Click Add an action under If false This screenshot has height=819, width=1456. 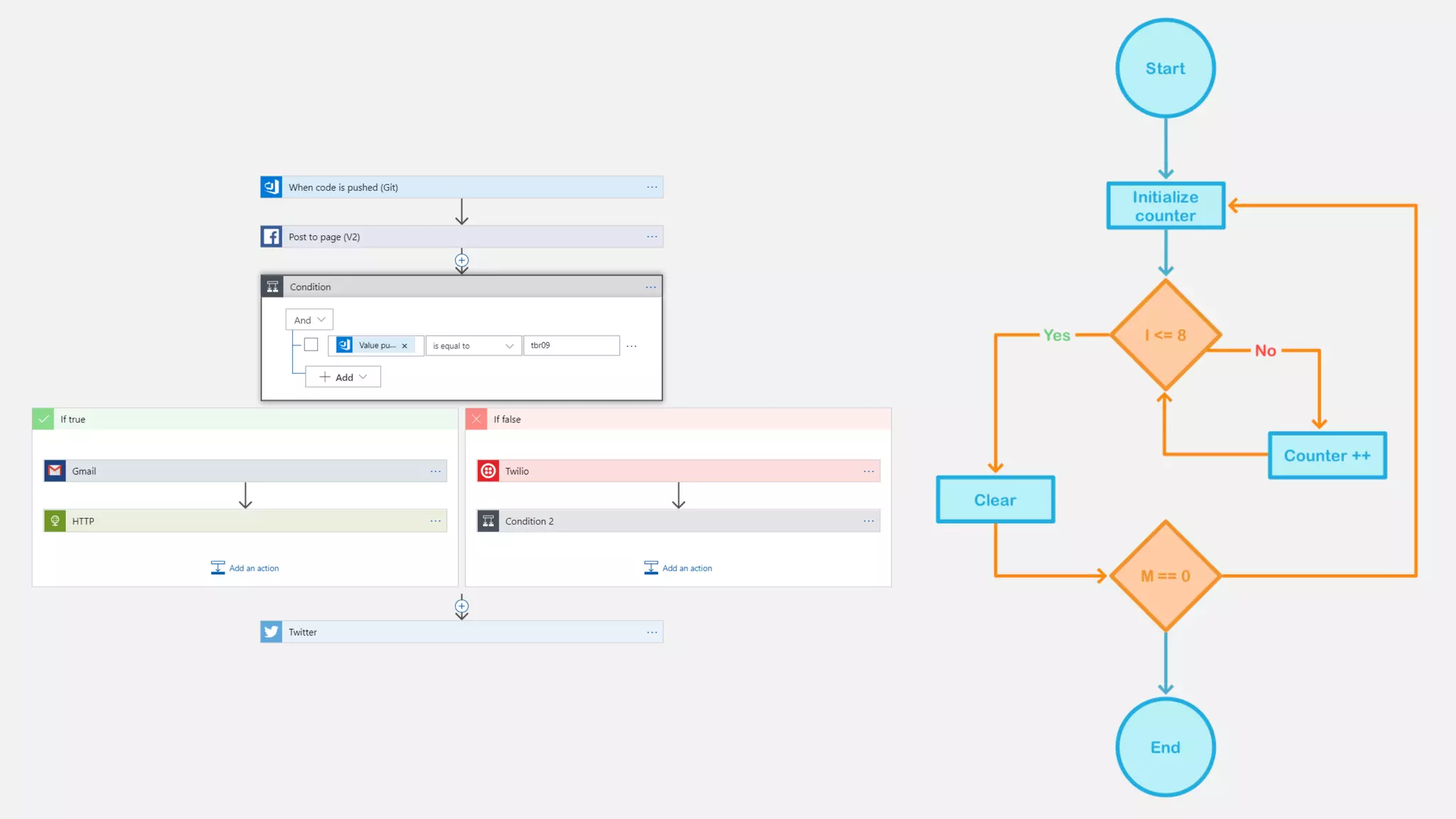678,568
